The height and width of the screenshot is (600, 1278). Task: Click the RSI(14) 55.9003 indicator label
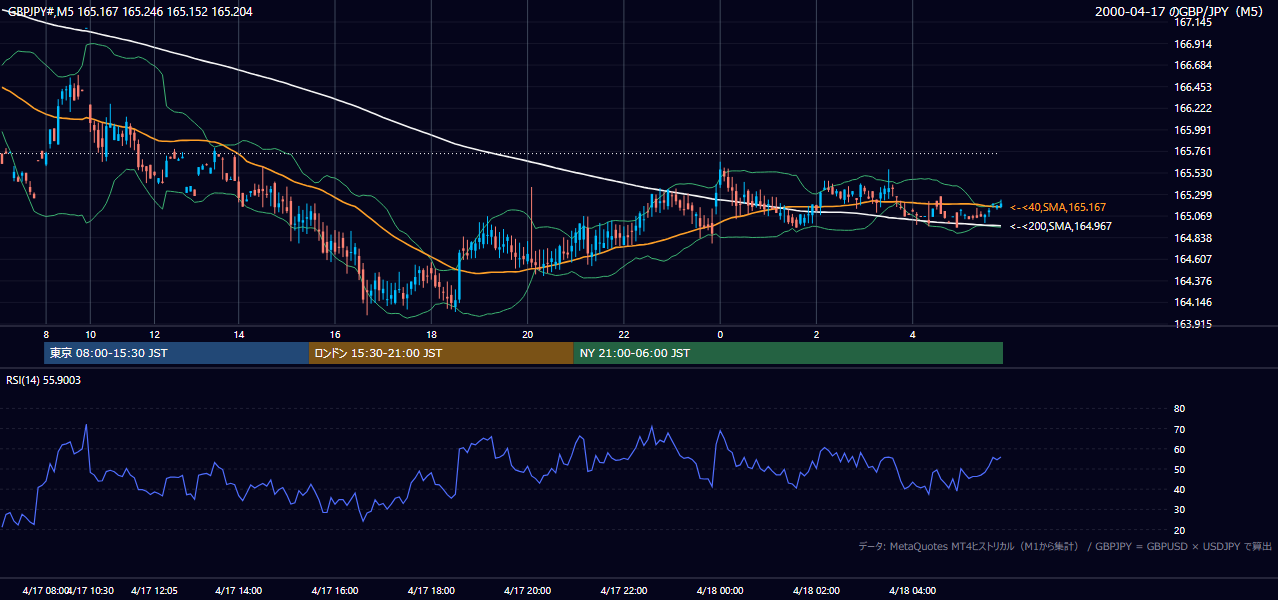(x=44, y=380)
